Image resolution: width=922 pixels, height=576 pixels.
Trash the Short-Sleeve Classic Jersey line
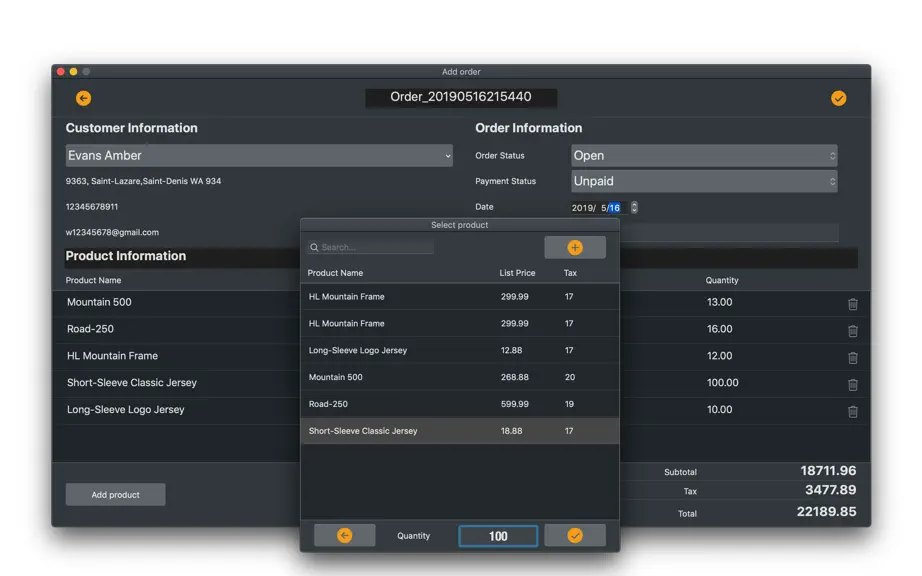pos(853,384)
